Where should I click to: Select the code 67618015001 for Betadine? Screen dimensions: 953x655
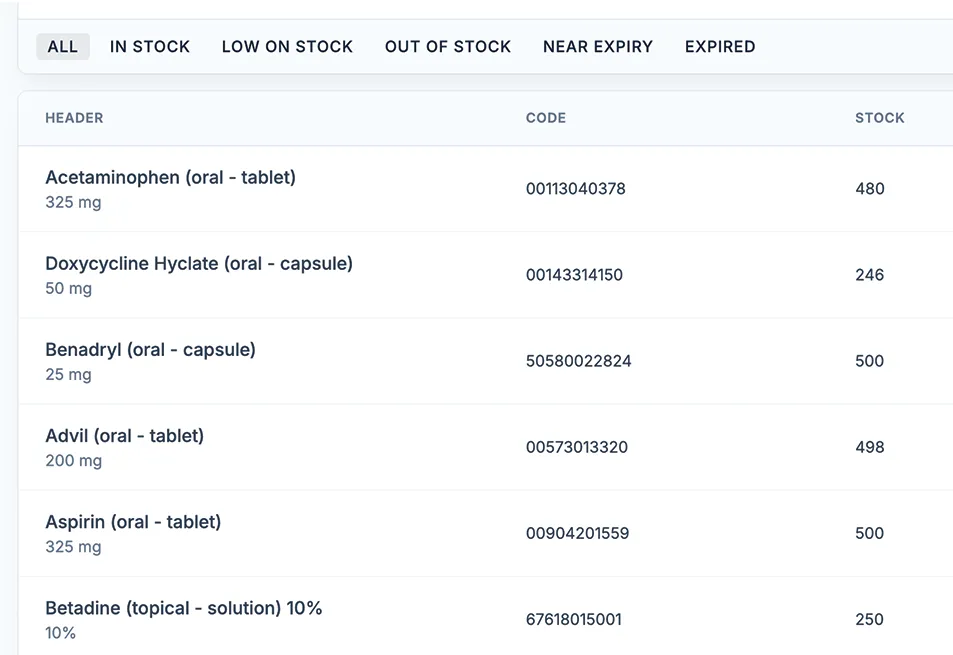[x=574, y=619]
